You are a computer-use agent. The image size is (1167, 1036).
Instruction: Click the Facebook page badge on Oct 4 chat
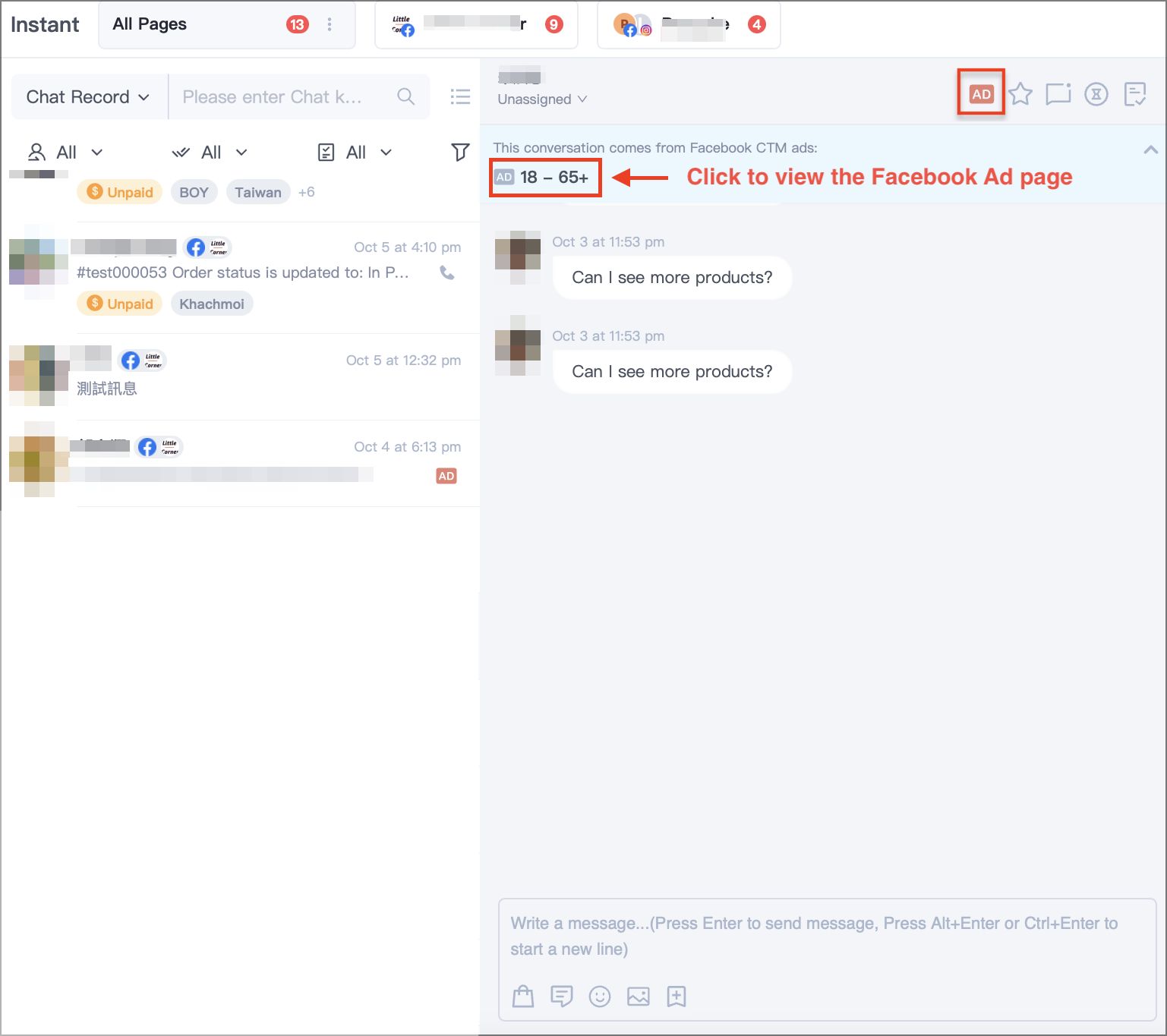coord(159,446)
